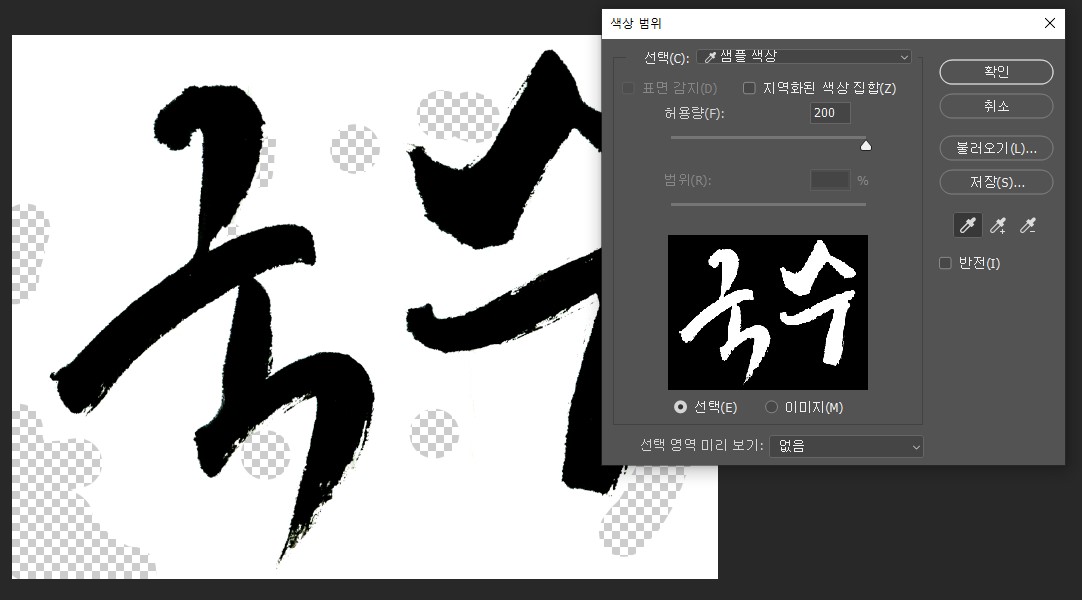Viewport: 1082px width, 600px height.
Task: Enable the 지역화된 색상 집합 checkbox
Action: pos(749,88)
